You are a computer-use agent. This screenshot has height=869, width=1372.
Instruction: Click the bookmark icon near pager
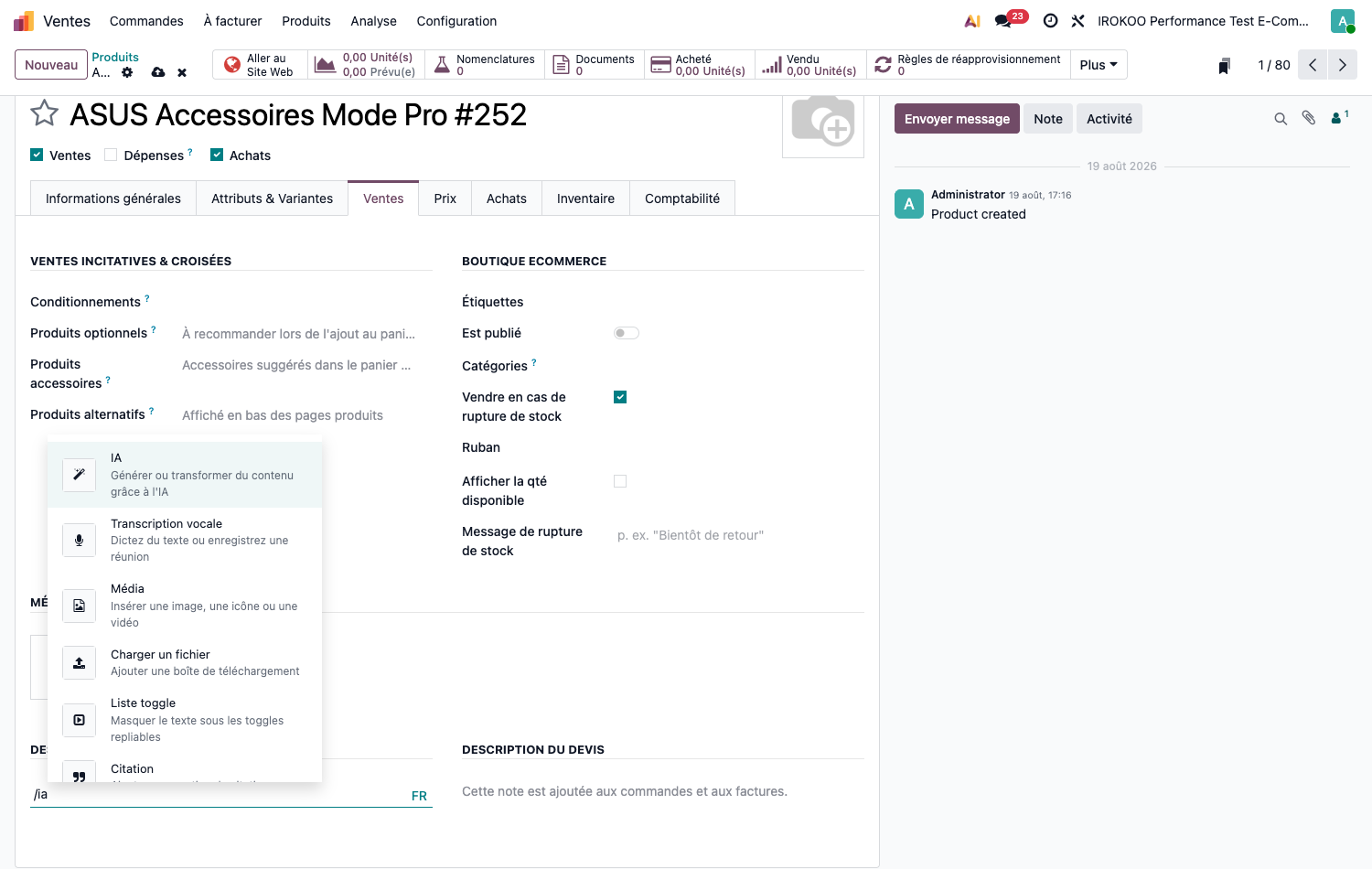coord(1224,66)
